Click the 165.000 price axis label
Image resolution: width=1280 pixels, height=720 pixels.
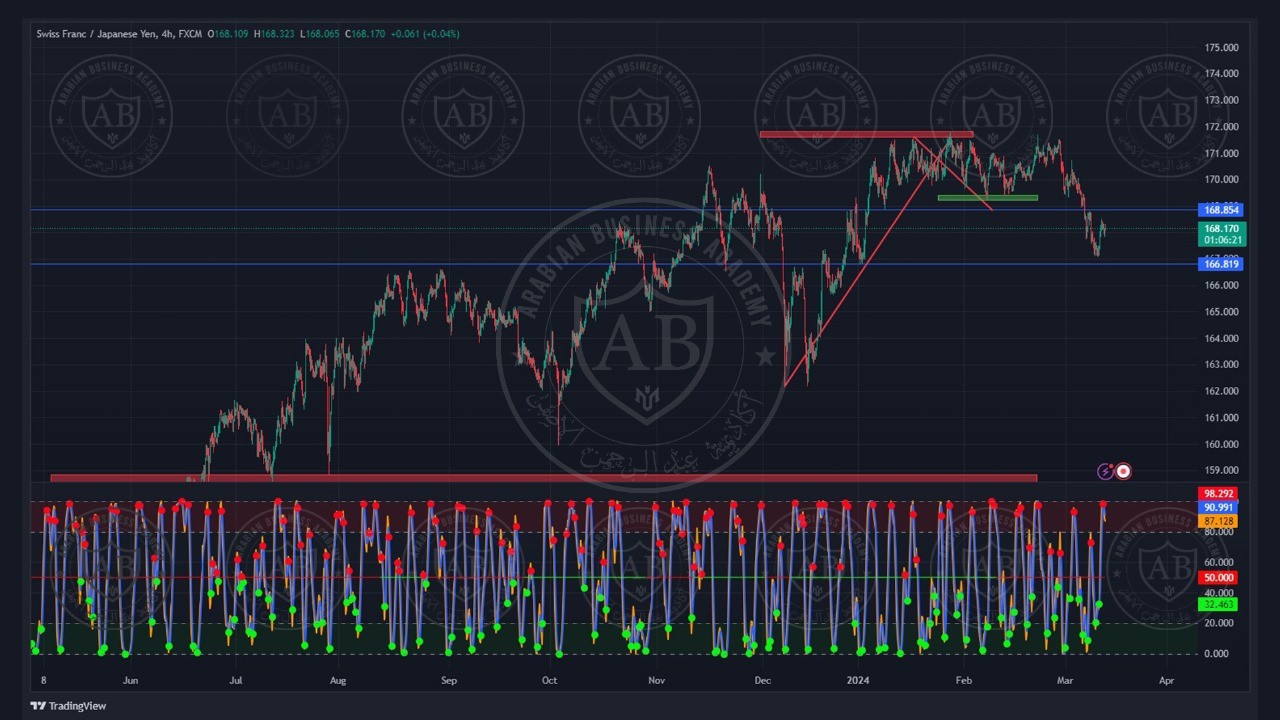(x=1221, y=312)
